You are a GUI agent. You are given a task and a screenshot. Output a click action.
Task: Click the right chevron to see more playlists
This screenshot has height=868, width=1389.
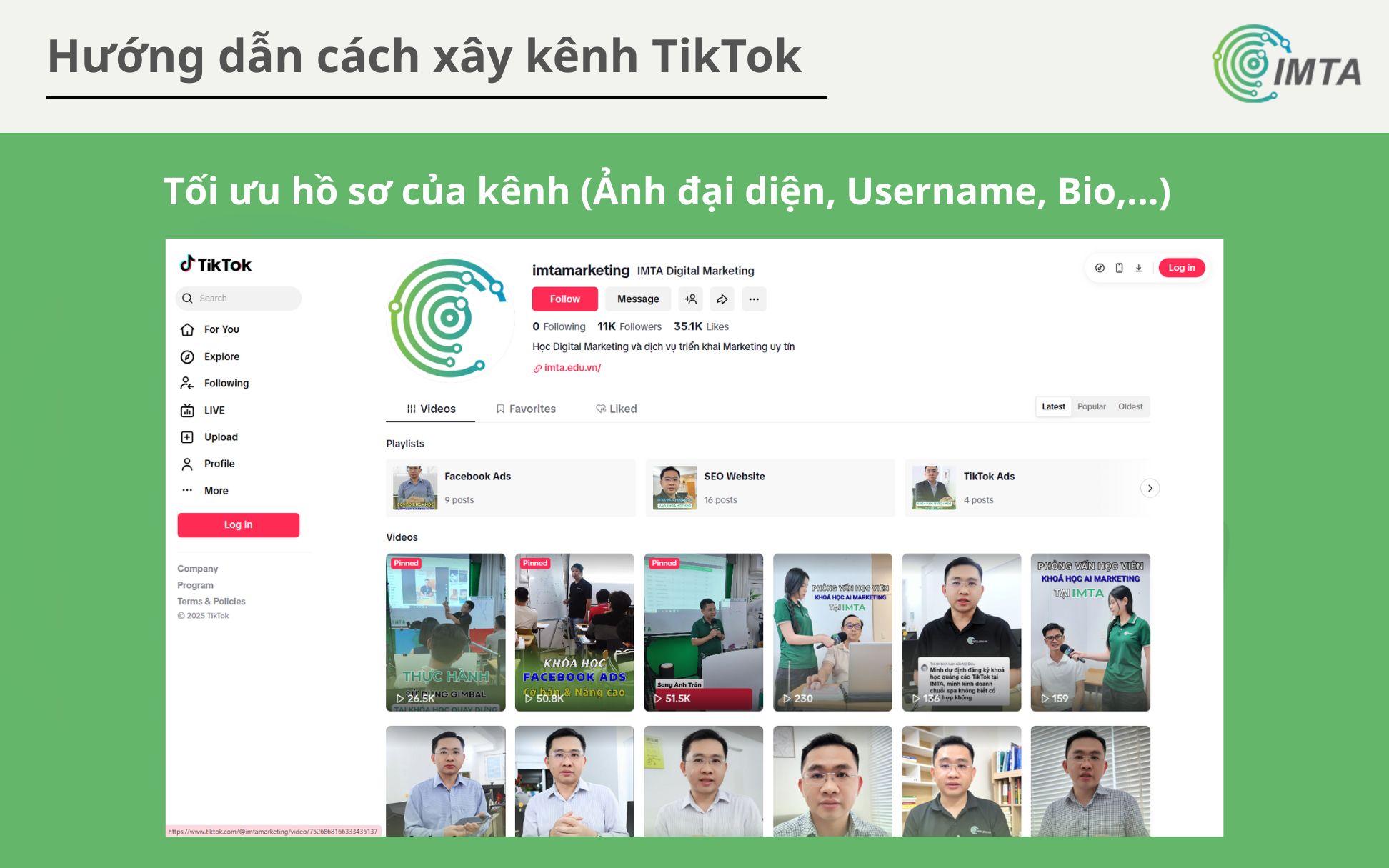pos(1150,488)
